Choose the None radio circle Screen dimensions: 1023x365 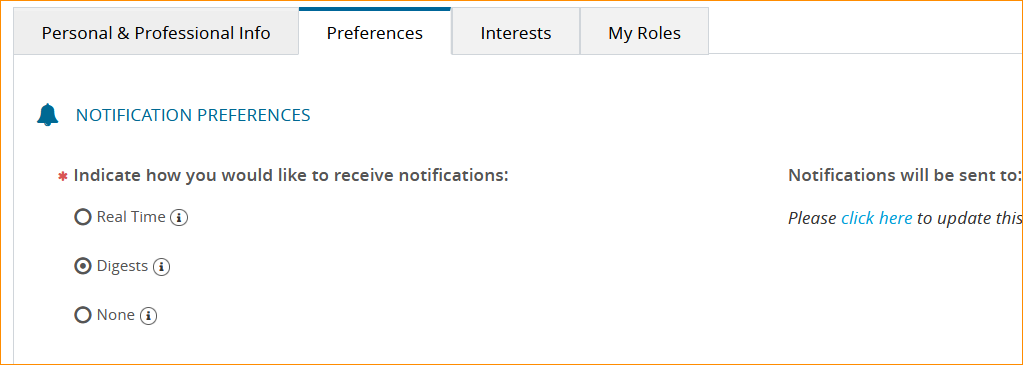click(x=83, y=315)
